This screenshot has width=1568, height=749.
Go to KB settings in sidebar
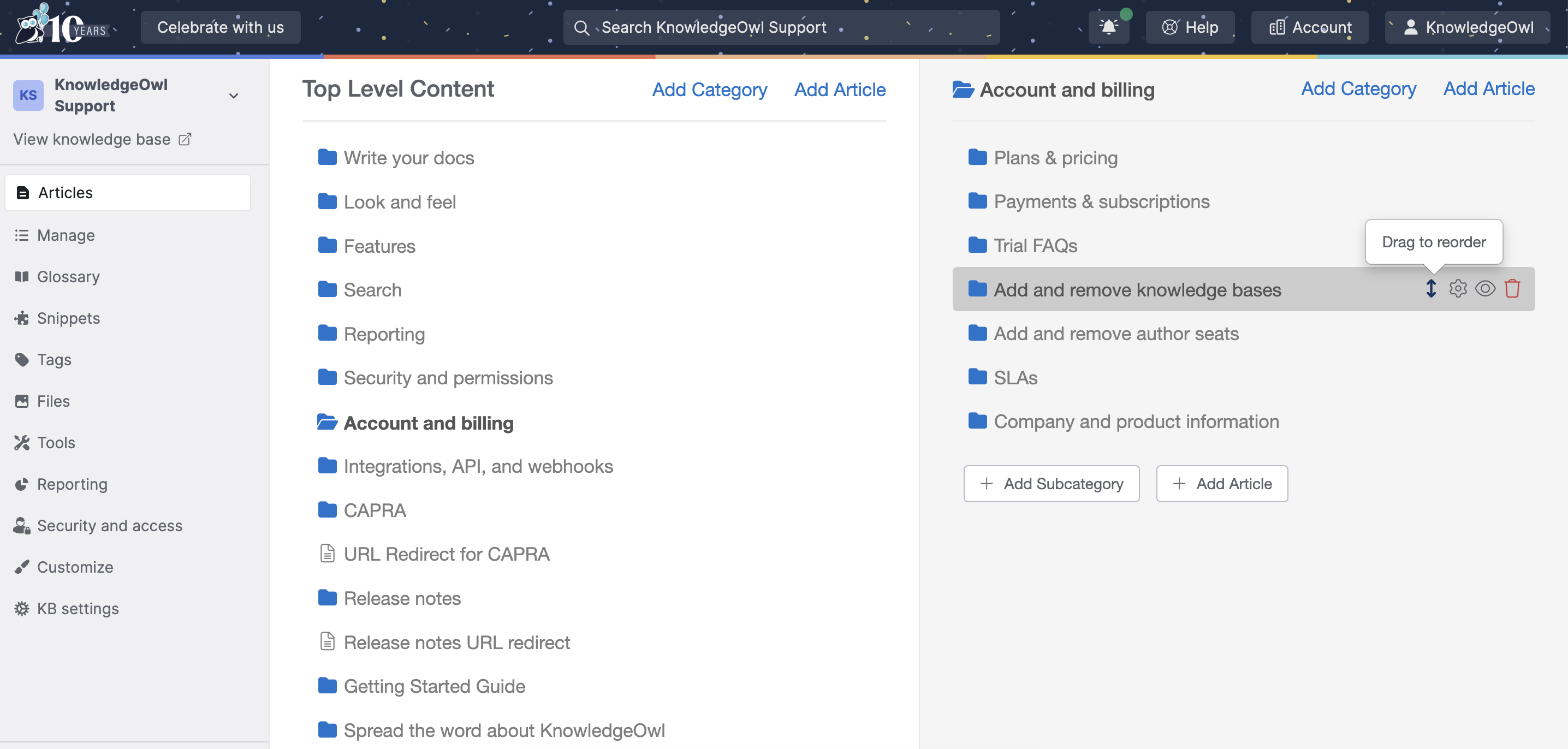78,609
